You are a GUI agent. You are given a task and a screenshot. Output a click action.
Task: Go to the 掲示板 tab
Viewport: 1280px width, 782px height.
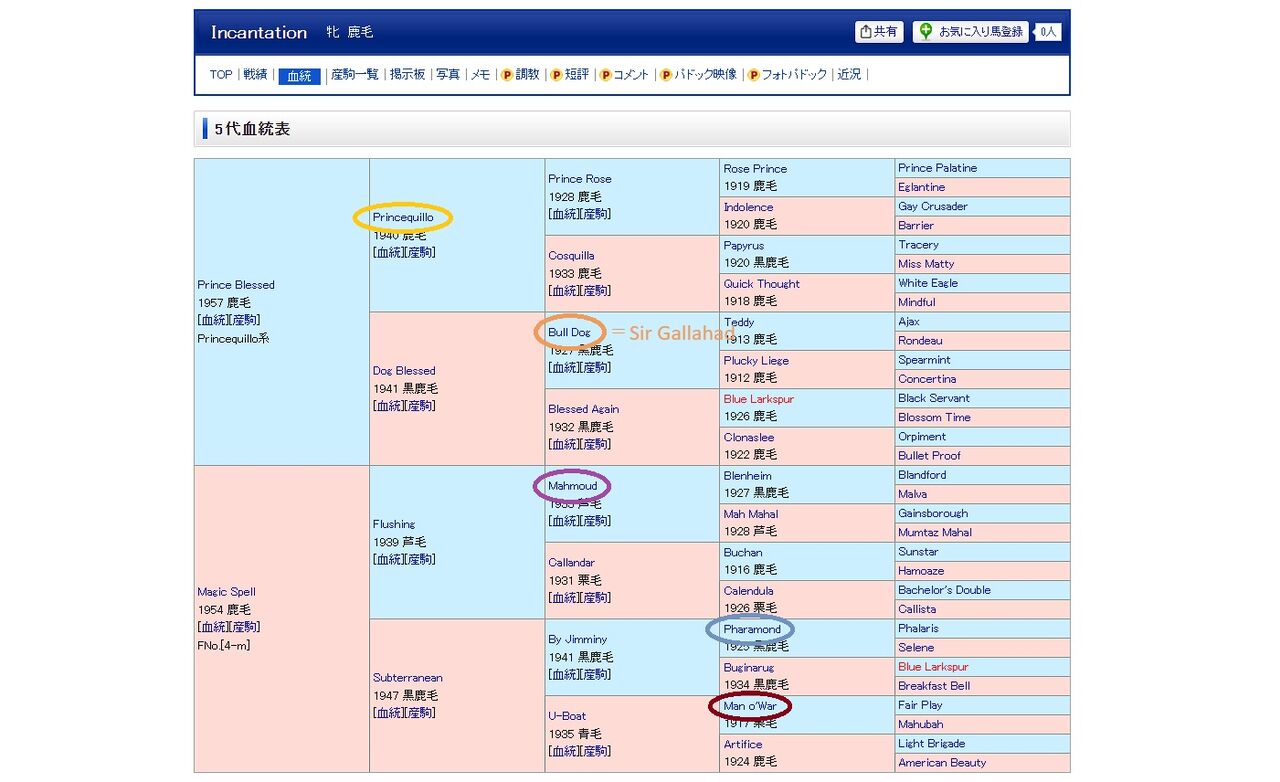click(407, 75)
